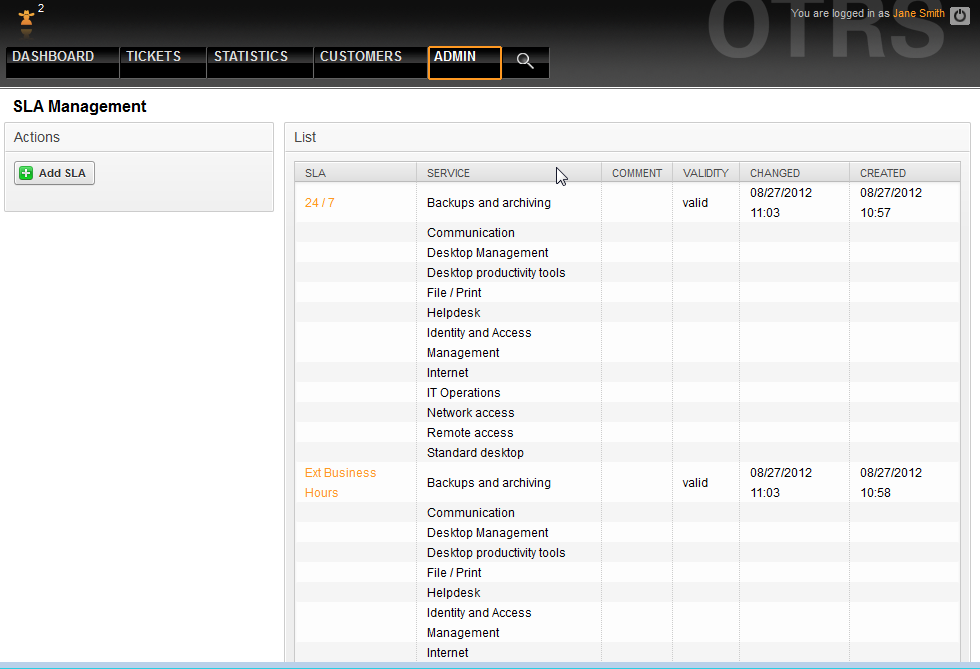Sort the list by the SLA column
Image resolution: width=980 pixels, height=669 pixels.
coord(315,172)
